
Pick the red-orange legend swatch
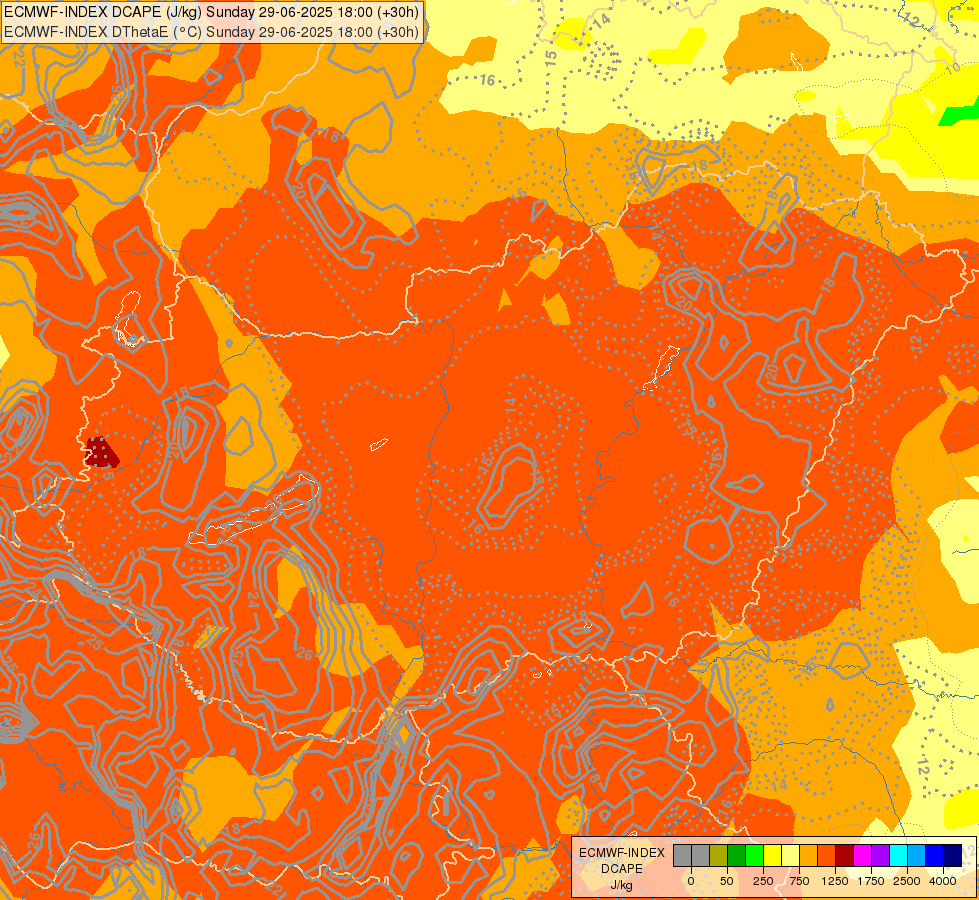pos(827,855)
